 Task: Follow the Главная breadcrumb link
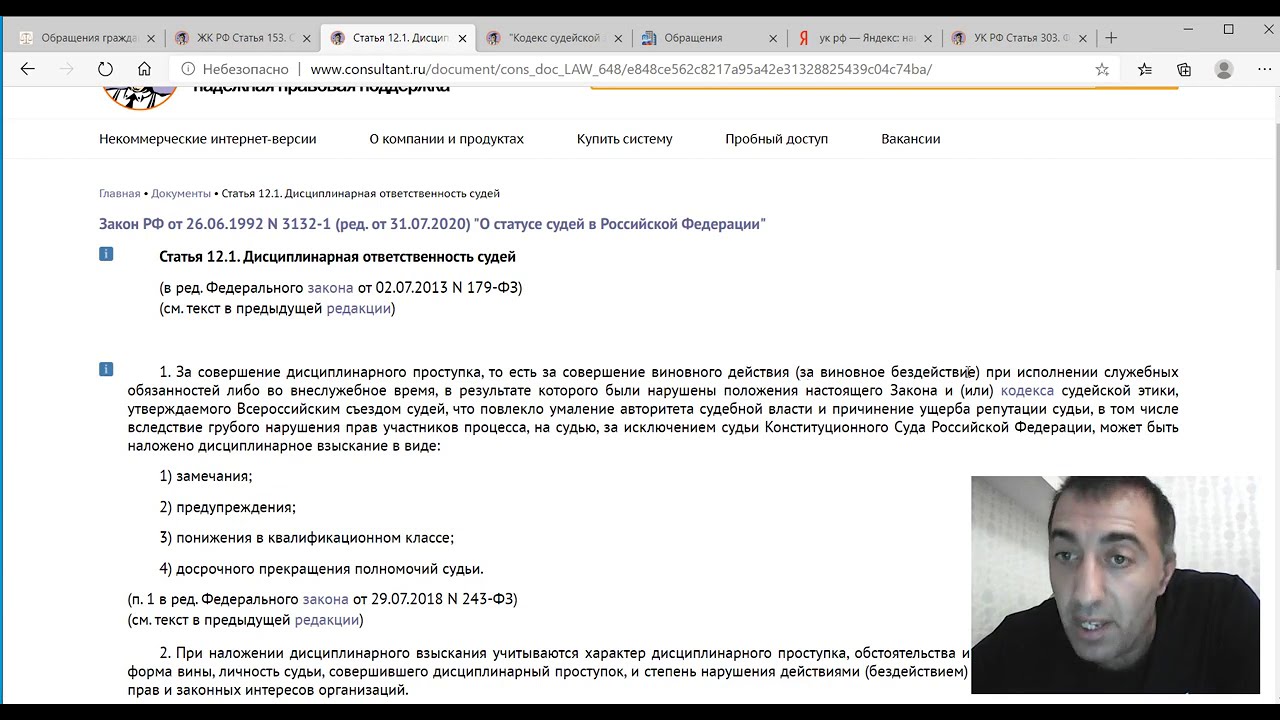(120, 193)
